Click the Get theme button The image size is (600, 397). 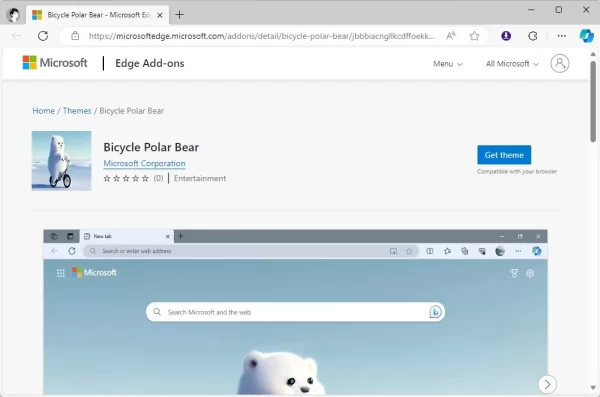504,155
